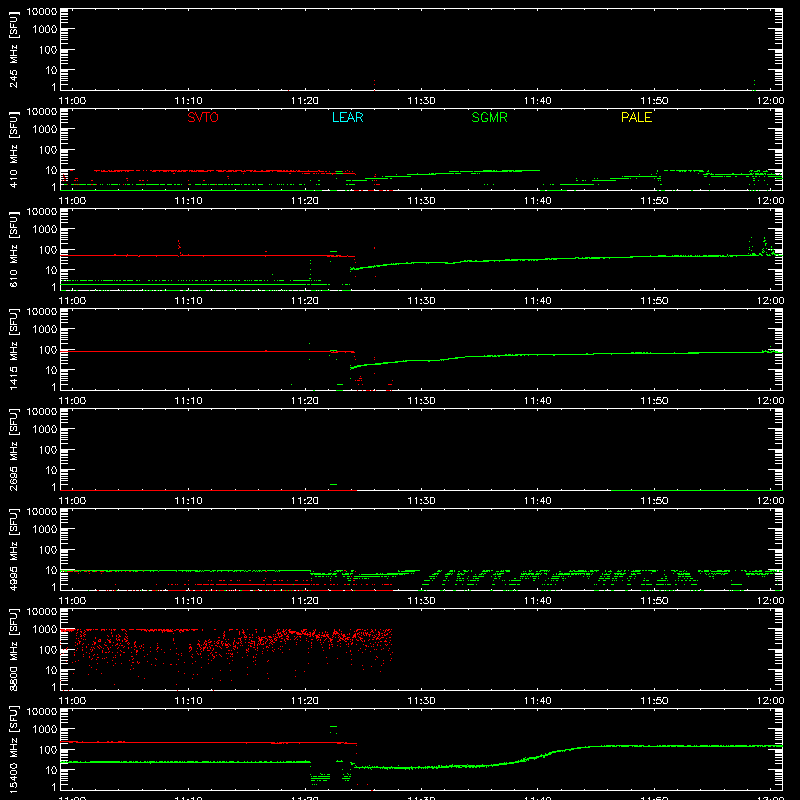The height and width of the screenshot is (800, 800).
Task: Click the 11:10 tick label of the 2695 MHz plot
Action: click(189, 501)
